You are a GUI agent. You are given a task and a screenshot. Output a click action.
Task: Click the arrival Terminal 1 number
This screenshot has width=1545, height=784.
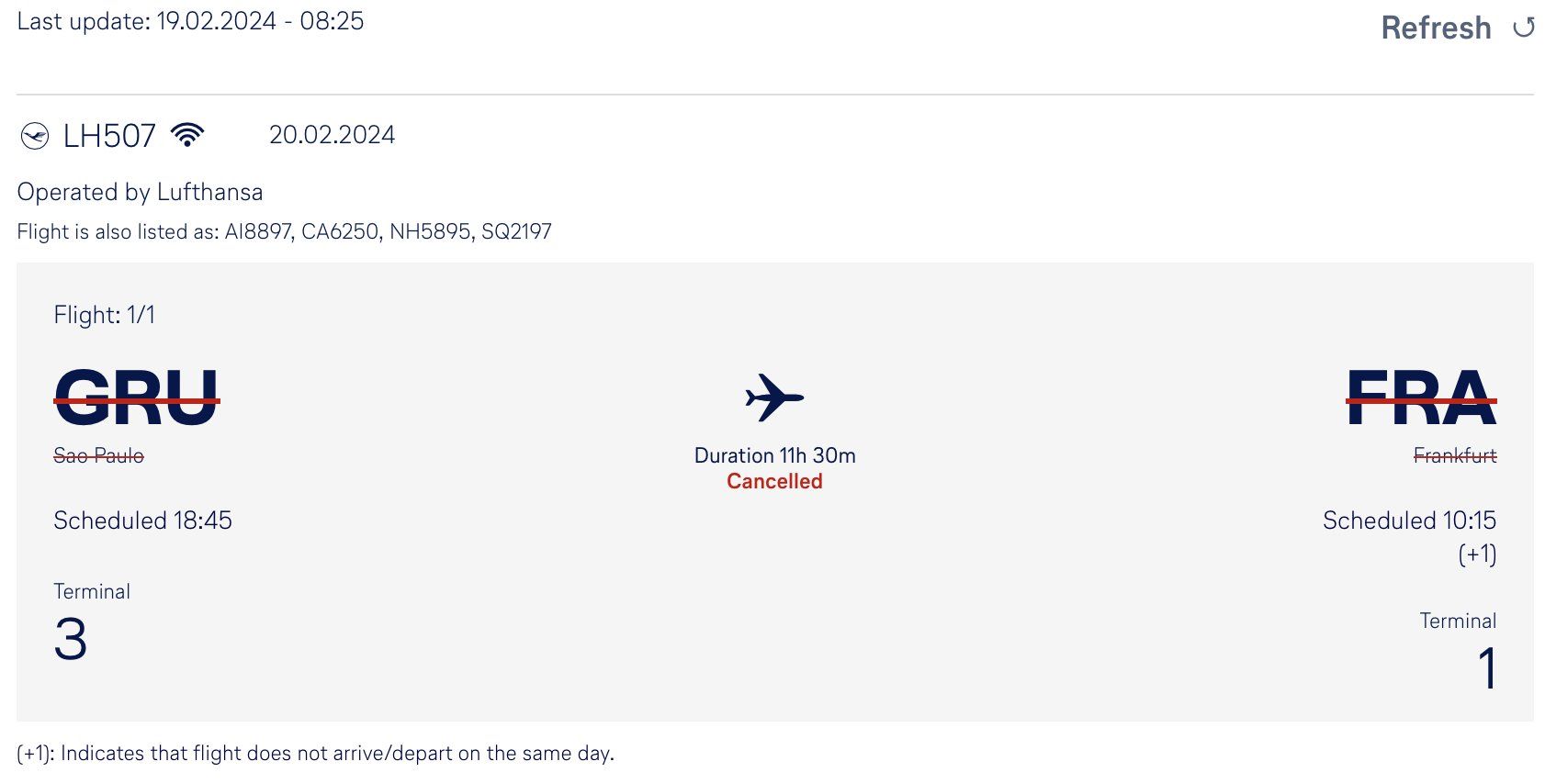pyautogui.click(x=1488, y=668)
